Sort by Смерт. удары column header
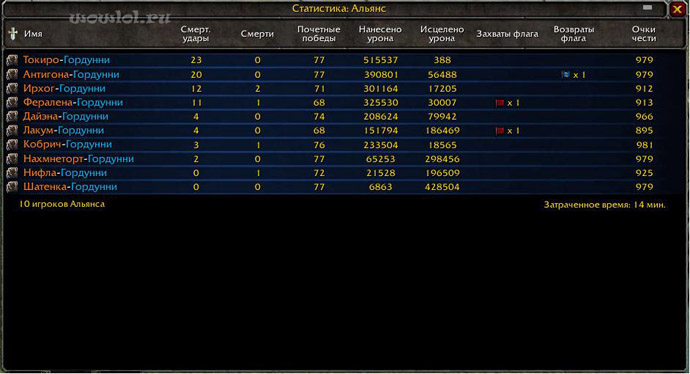Image resolution: width=690 pixels, height=374 pixels. 195,34
